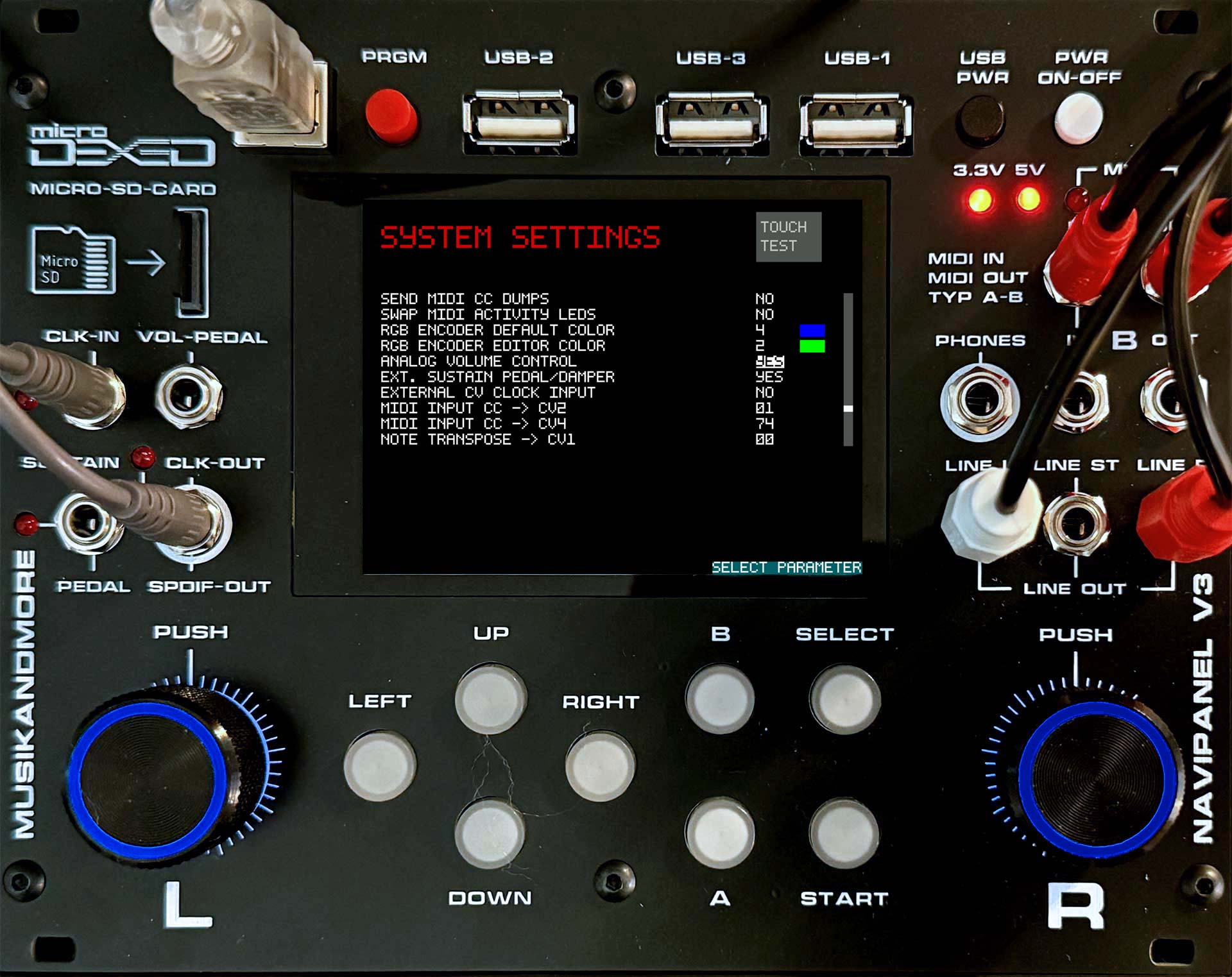This screenshot has width=1232, height=977.
Task: Tap the TOUCH TEST button on screen
Action: tap(788, 237)
